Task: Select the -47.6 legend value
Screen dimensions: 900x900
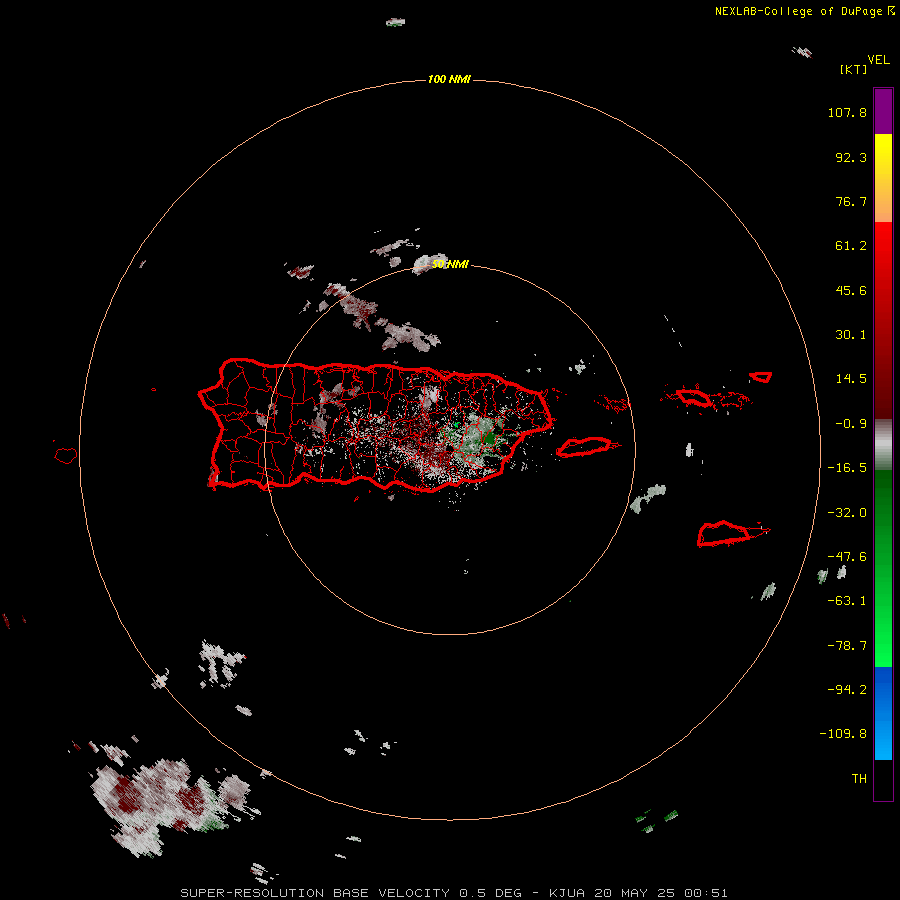Action: 847,557
